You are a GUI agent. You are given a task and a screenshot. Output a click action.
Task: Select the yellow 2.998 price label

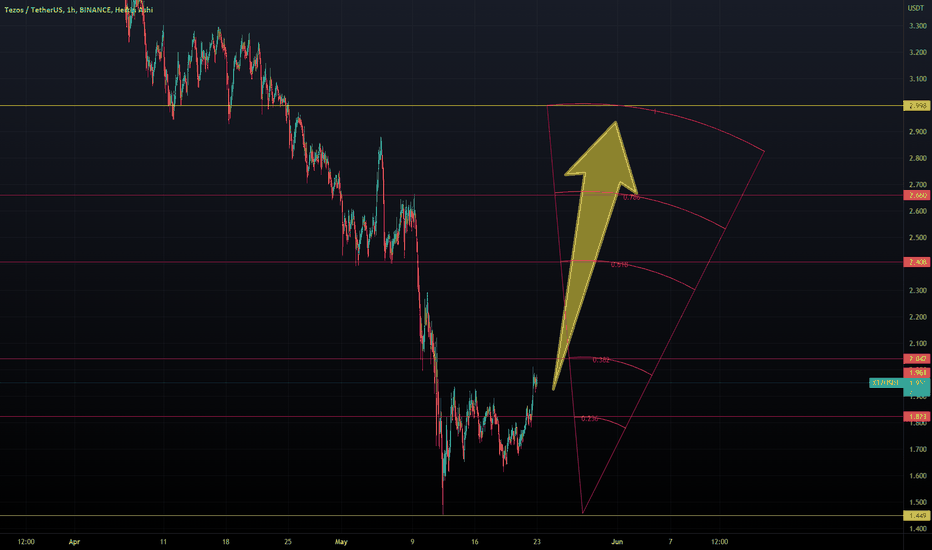coord(917,106)
